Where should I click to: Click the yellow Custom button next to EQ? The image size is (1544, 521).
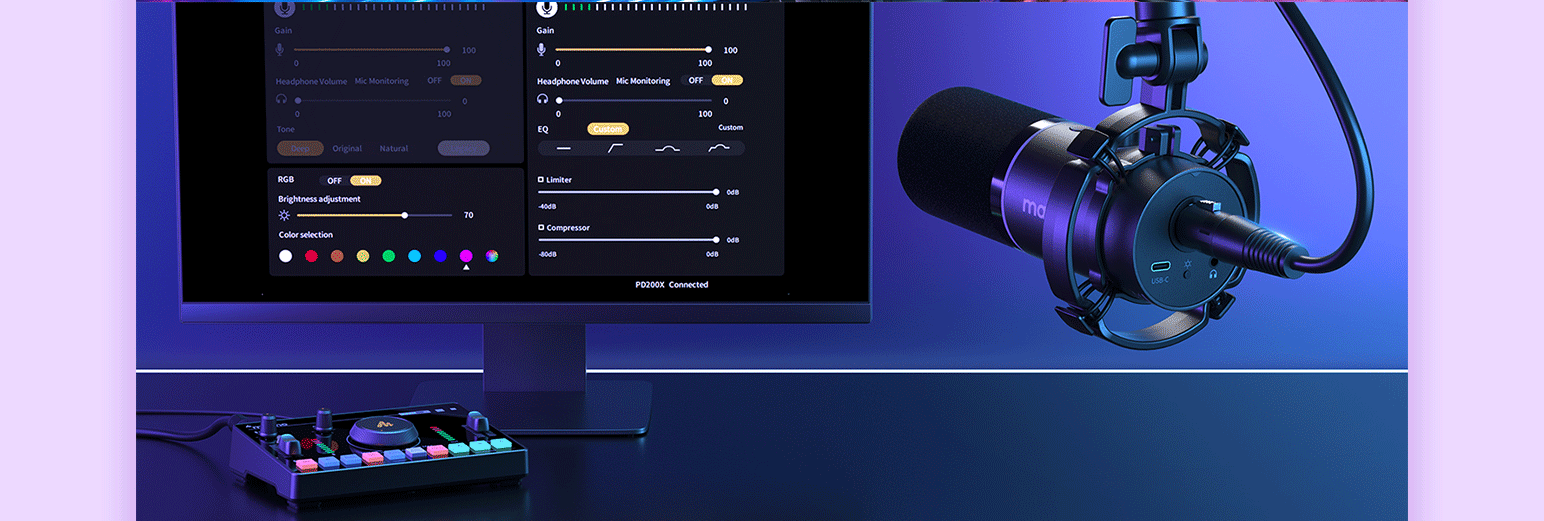pyautogui.click(x=608, y=129)
